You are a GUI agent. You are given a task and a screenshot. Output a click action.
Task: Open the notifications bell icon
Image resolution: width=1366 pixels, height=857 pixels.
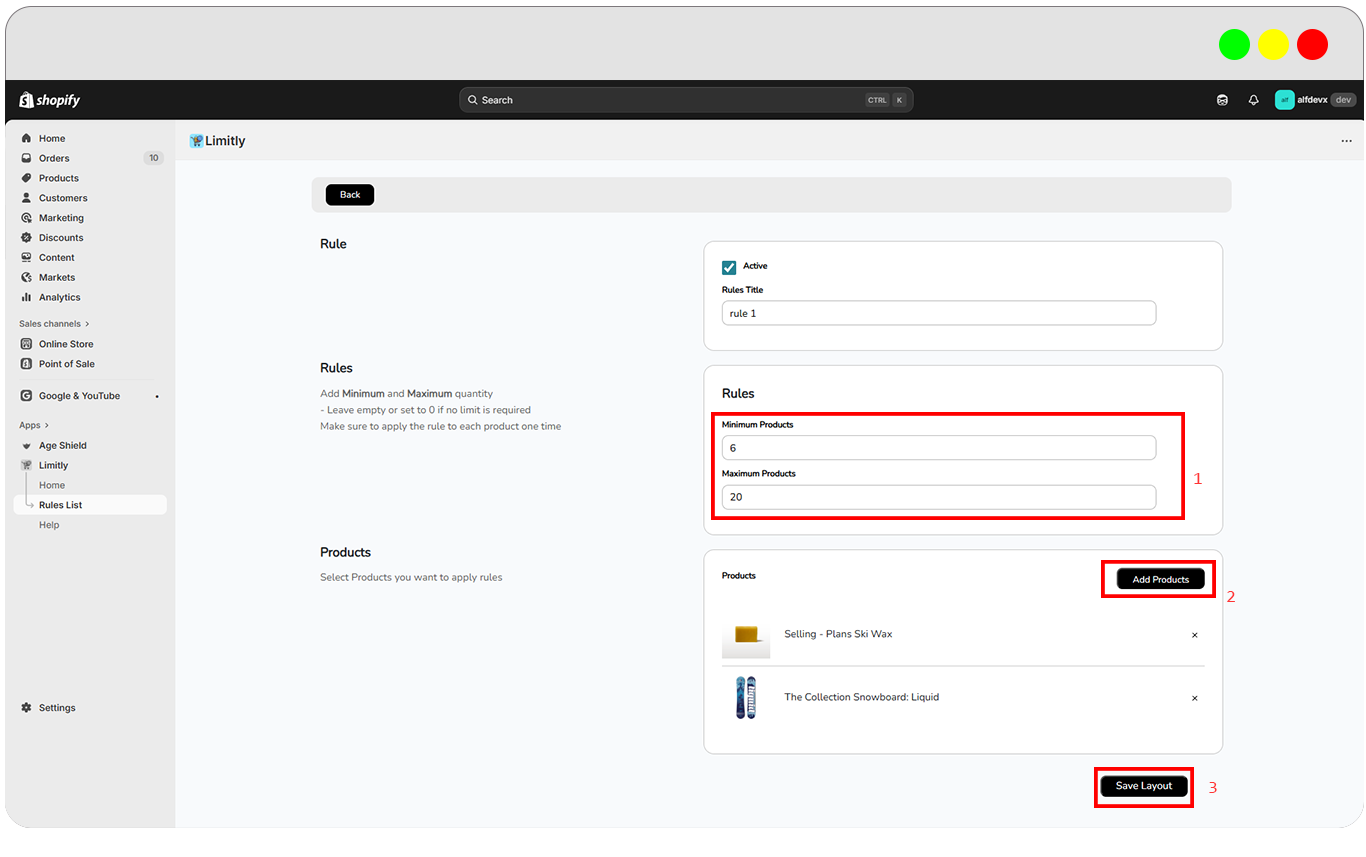(x=1253, y=100)
